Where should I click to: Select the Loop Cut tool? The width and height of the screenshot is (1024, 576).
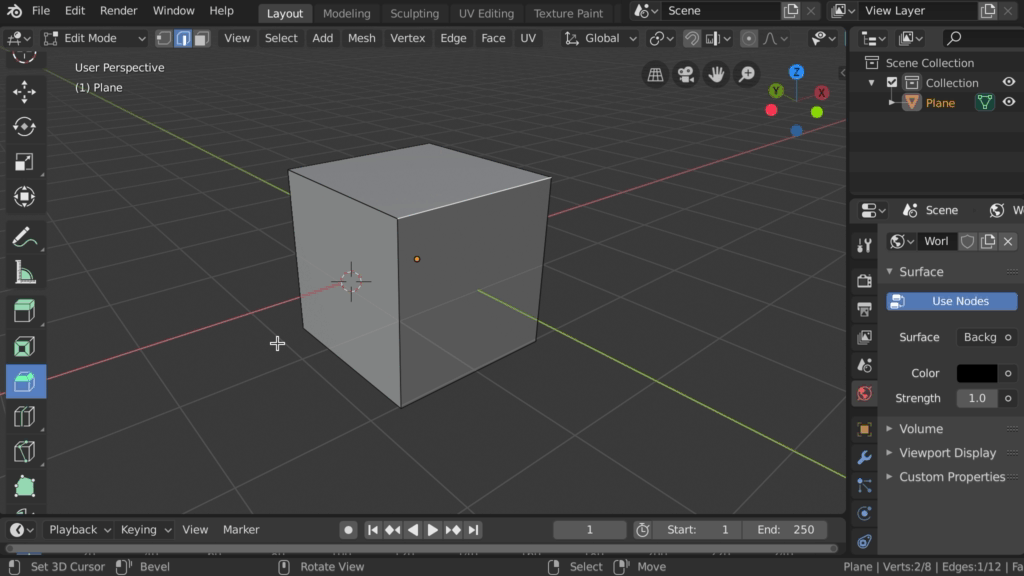25,417
